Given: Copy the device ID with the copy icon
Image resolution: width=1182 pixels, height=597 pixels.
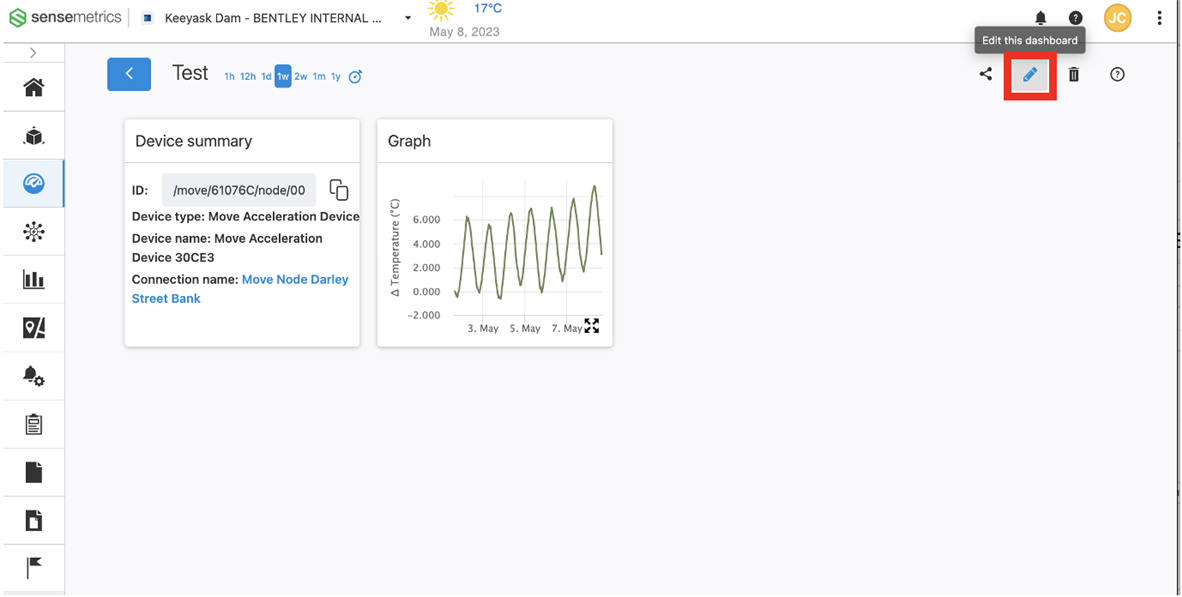Looking at the screenshot, I should pyautogui.click(x=339, y=189).
